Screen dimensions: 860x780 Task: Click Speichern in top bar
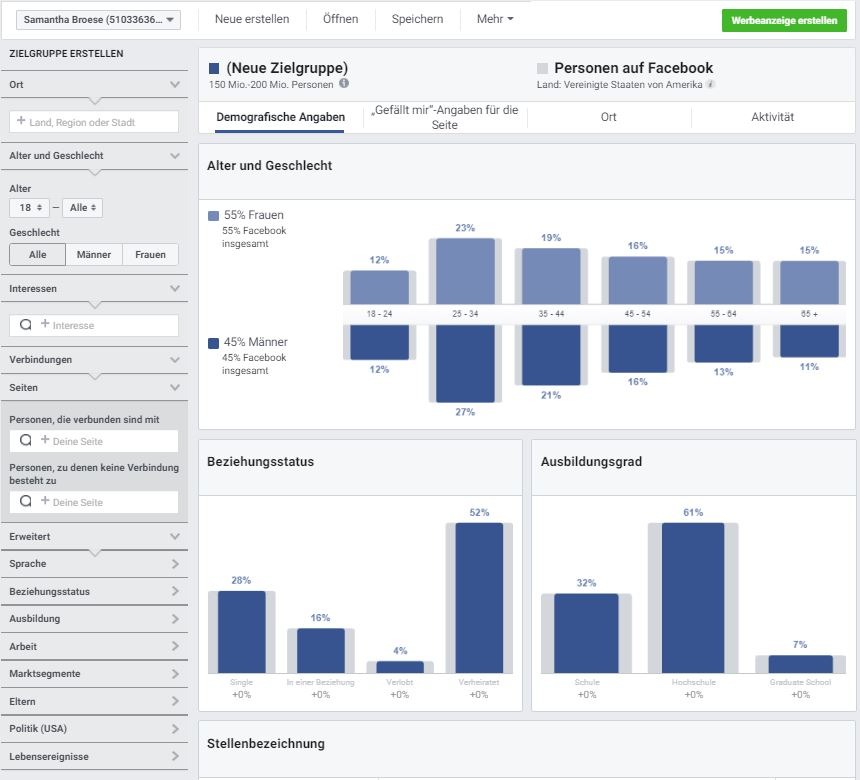(x=417, y=19)
